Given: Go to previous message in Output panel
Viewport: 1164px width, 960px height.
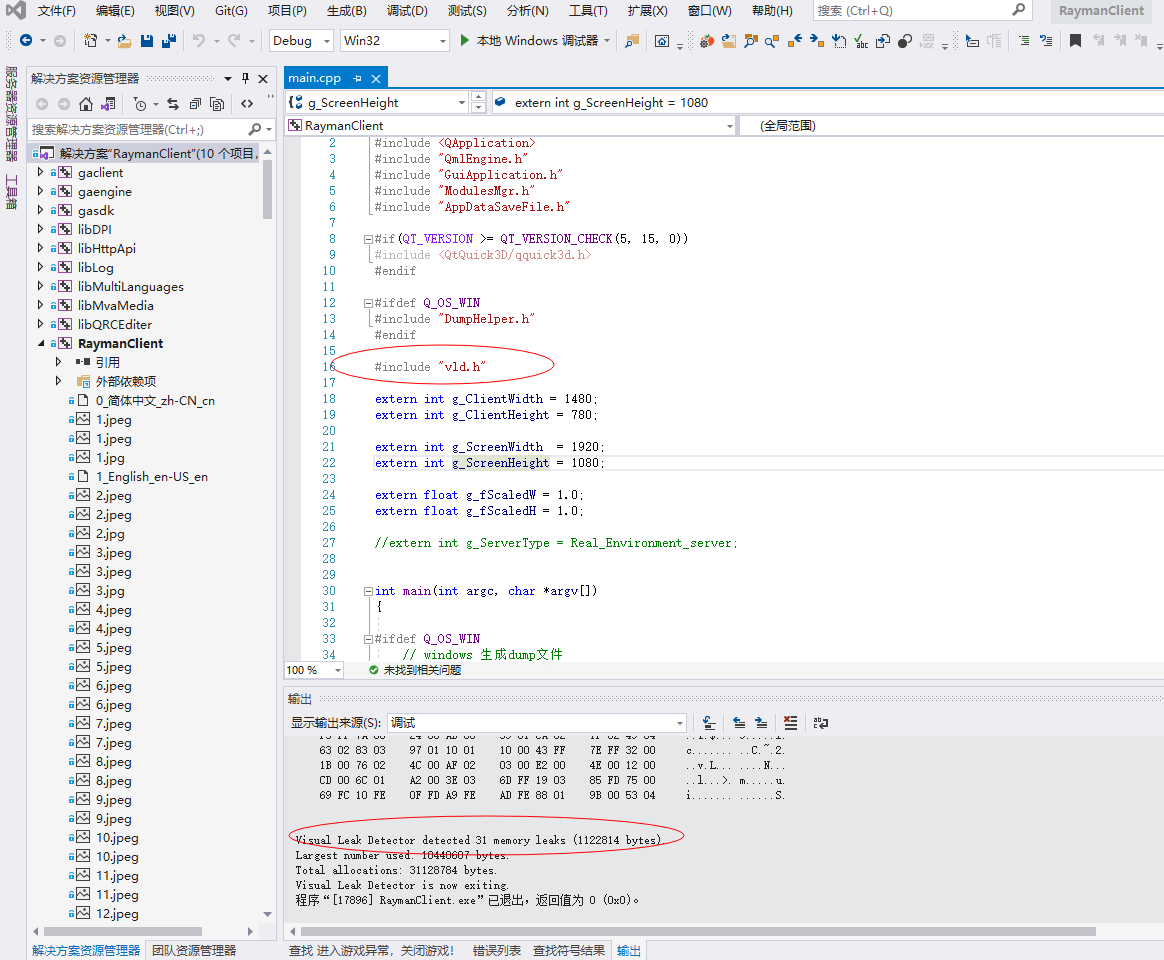Looking at the screenshot, I should (739, 722).
